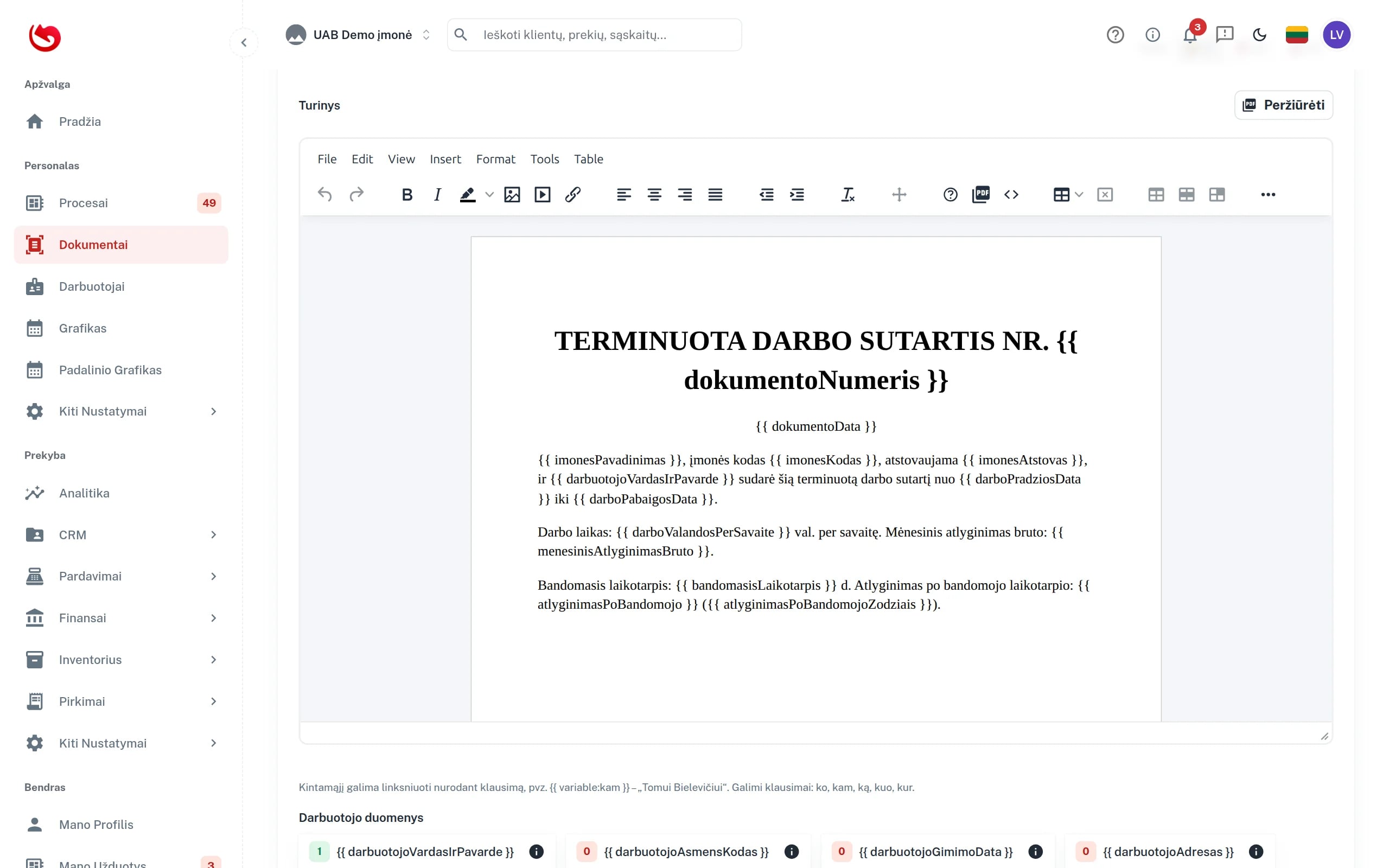Toggle bold formatting in editor toolbar
This screenshot has width=1389, height=868.
407,195
